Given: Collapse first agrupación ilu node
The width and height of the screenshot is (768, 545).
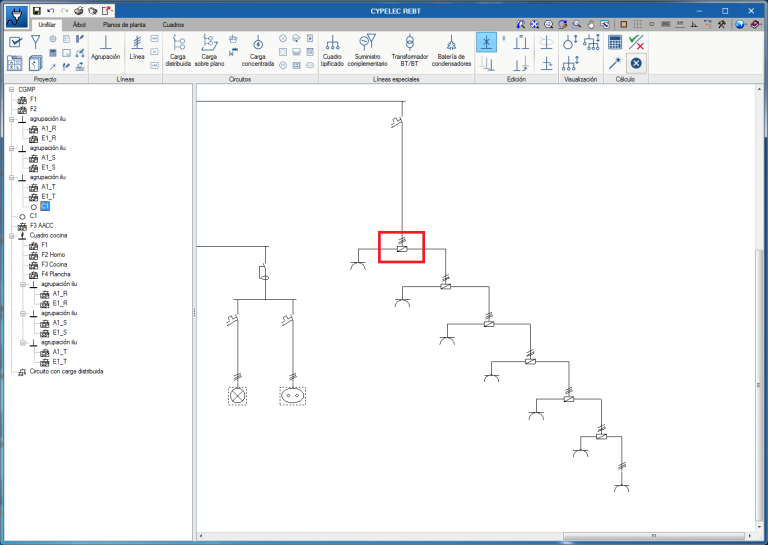Looking at the screenshot, I should coord(11,119).
